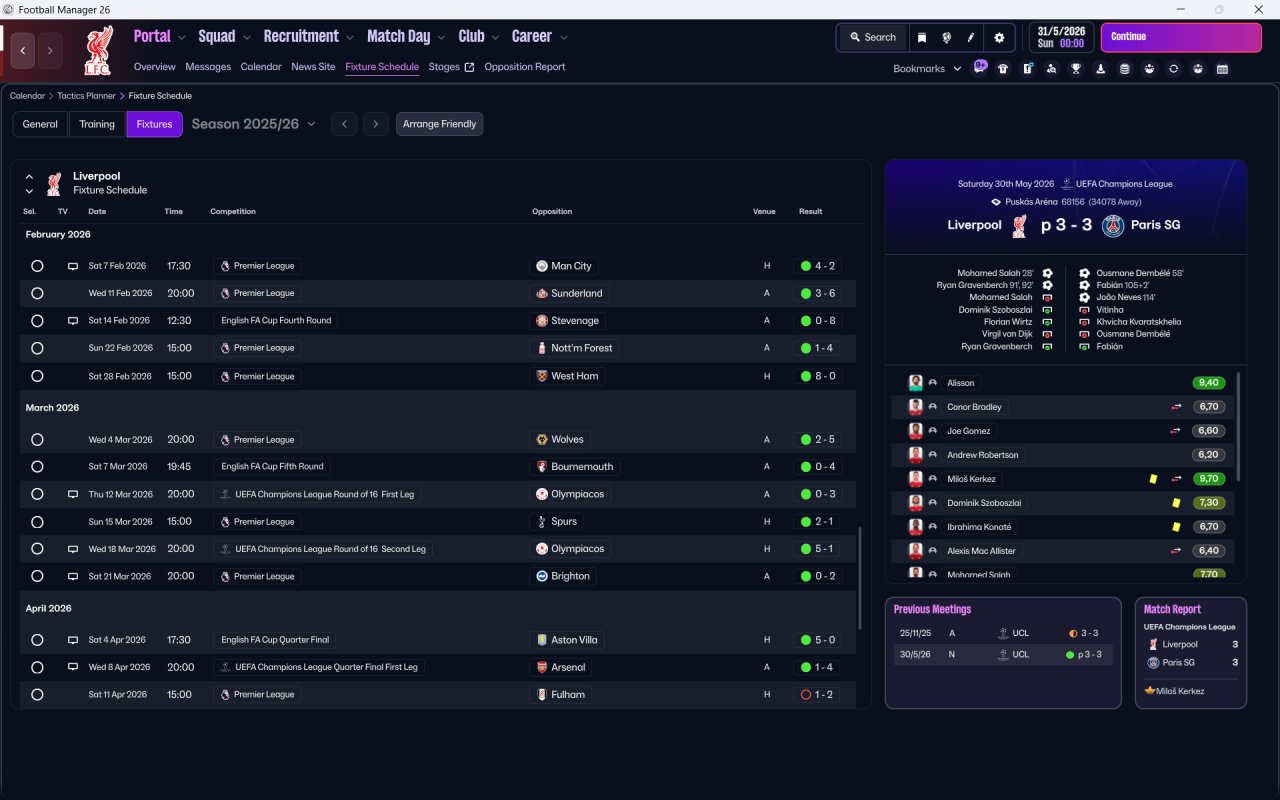Select the radio button for the Fulham fixture

click(37, 695)
